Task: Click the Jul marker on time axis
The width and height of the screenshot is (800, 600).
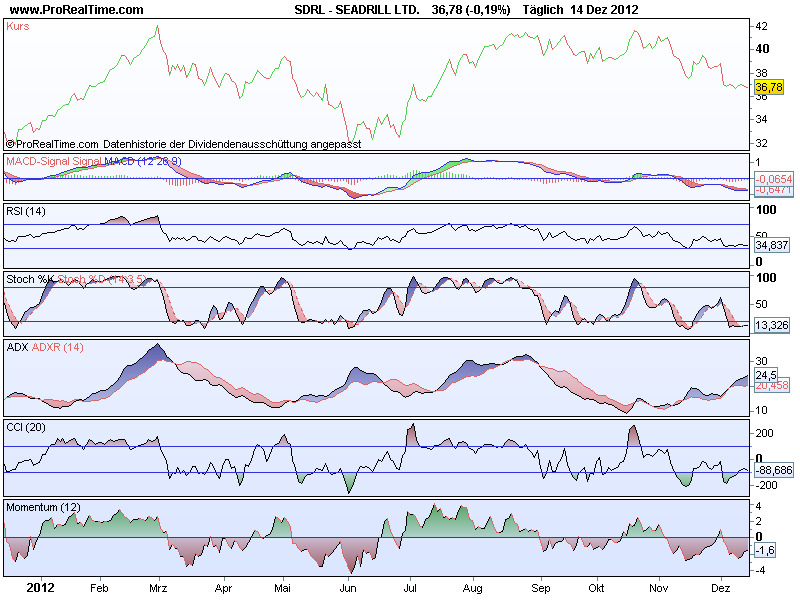Action: point(410,588)
